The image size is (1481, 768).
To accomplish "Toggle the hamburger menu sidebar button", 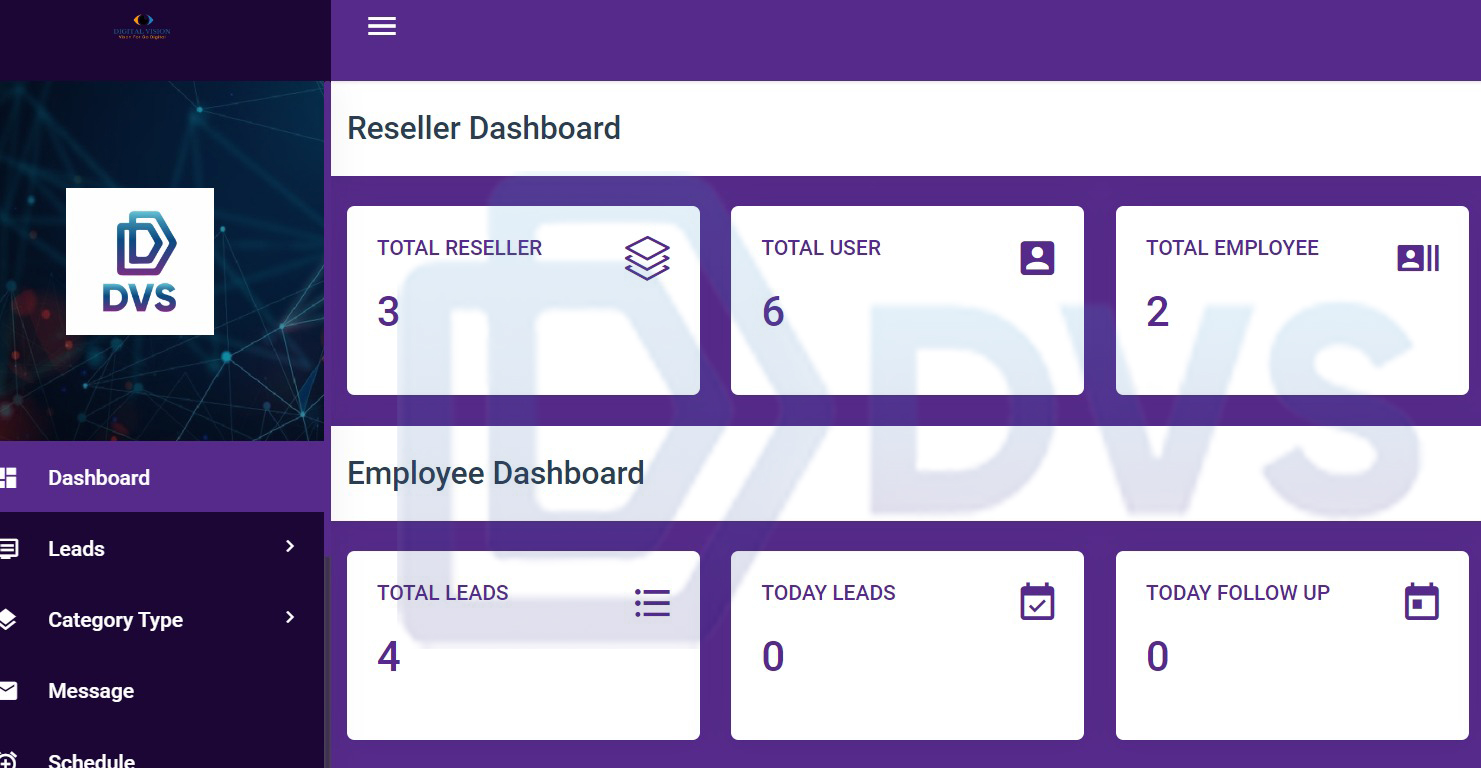I will (382, 26).
